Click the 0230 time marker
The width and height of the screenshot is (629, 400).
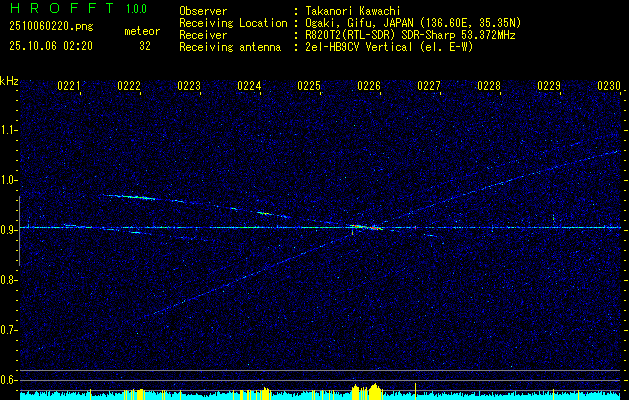click(609, 86)
